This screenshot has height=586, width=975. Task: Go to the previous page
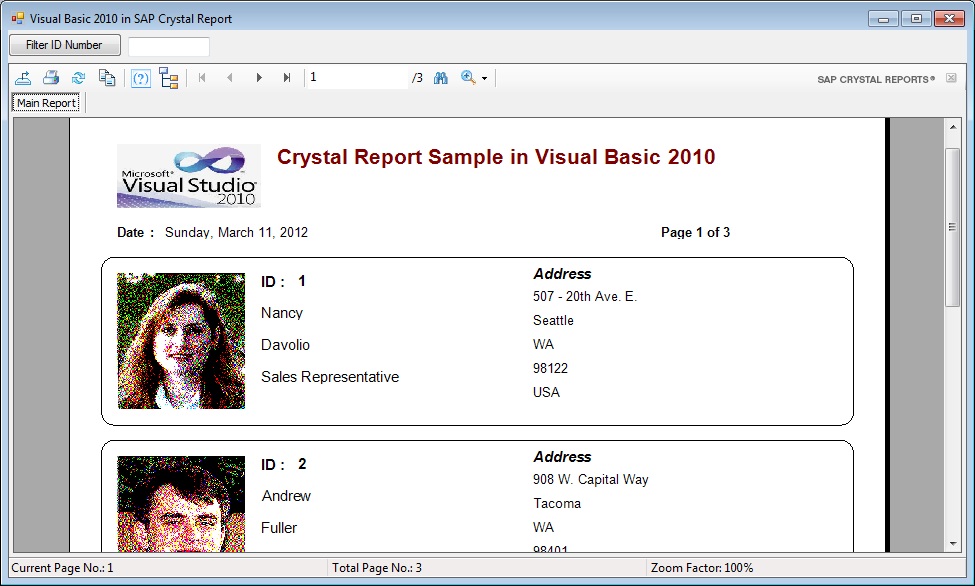coord(230,78)
